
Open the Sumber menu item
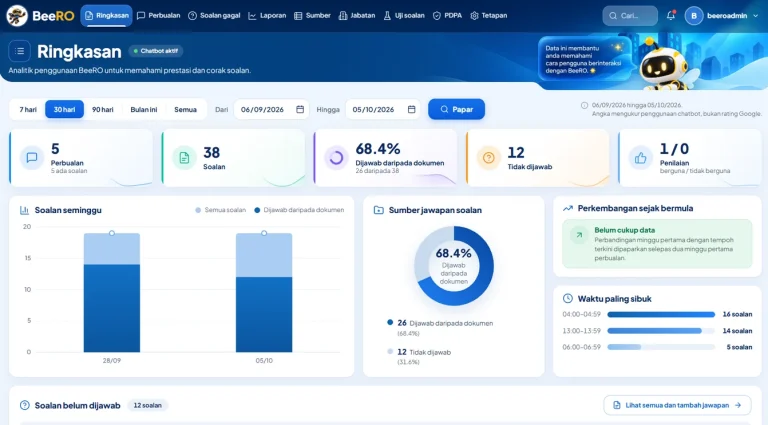pos(312,16)
